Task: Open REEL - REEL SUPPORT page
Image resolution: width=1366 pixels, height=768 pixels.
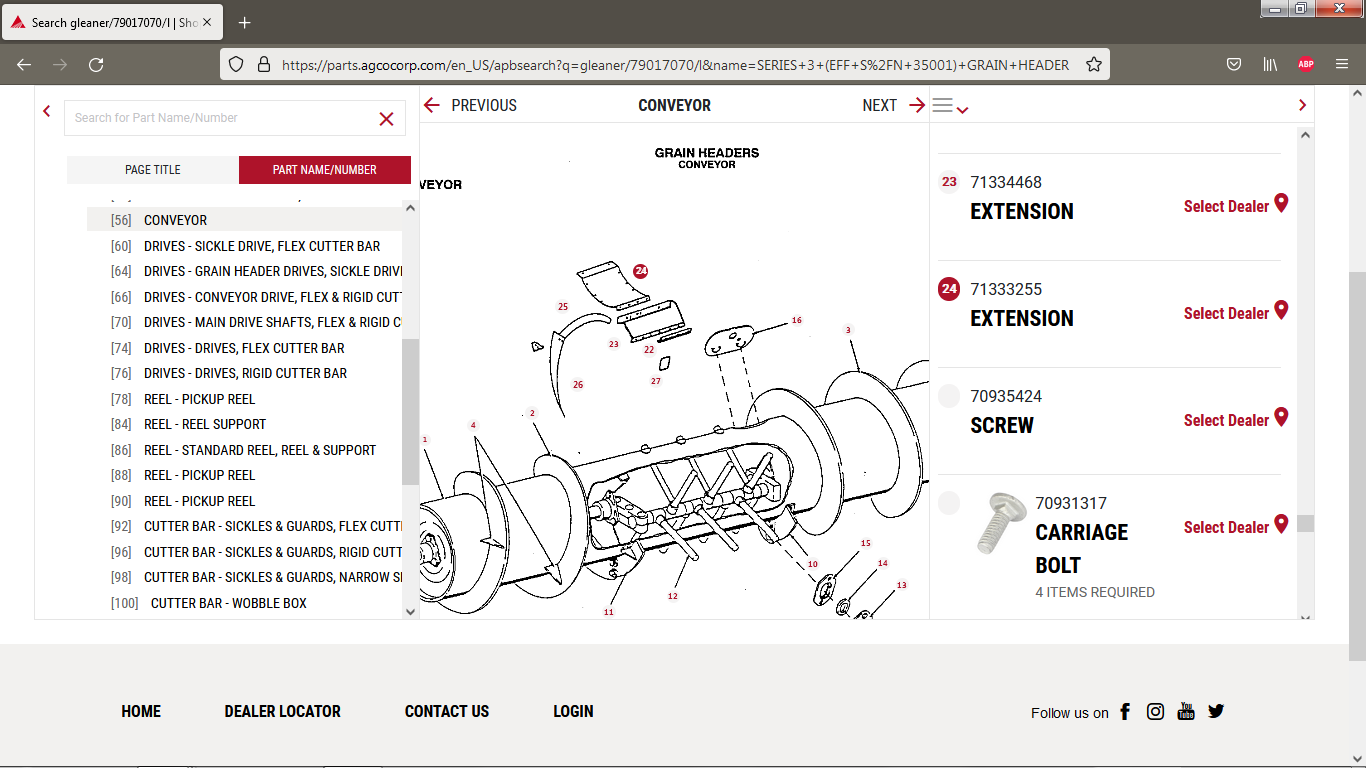Action: tap(205, 424)
